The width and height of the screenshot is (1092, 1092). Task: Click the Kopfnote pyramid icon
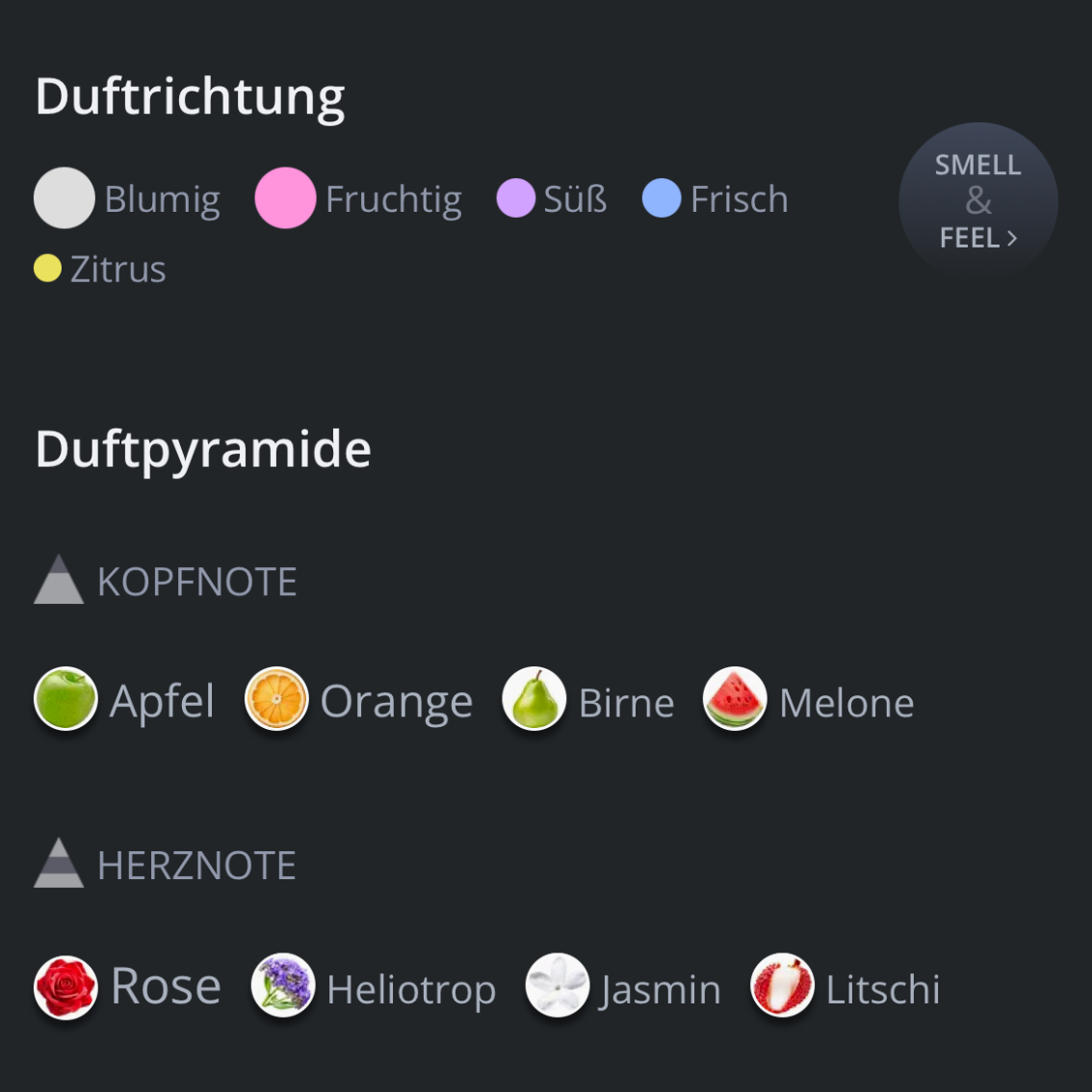pyautogui.click(x=58, y=580)
